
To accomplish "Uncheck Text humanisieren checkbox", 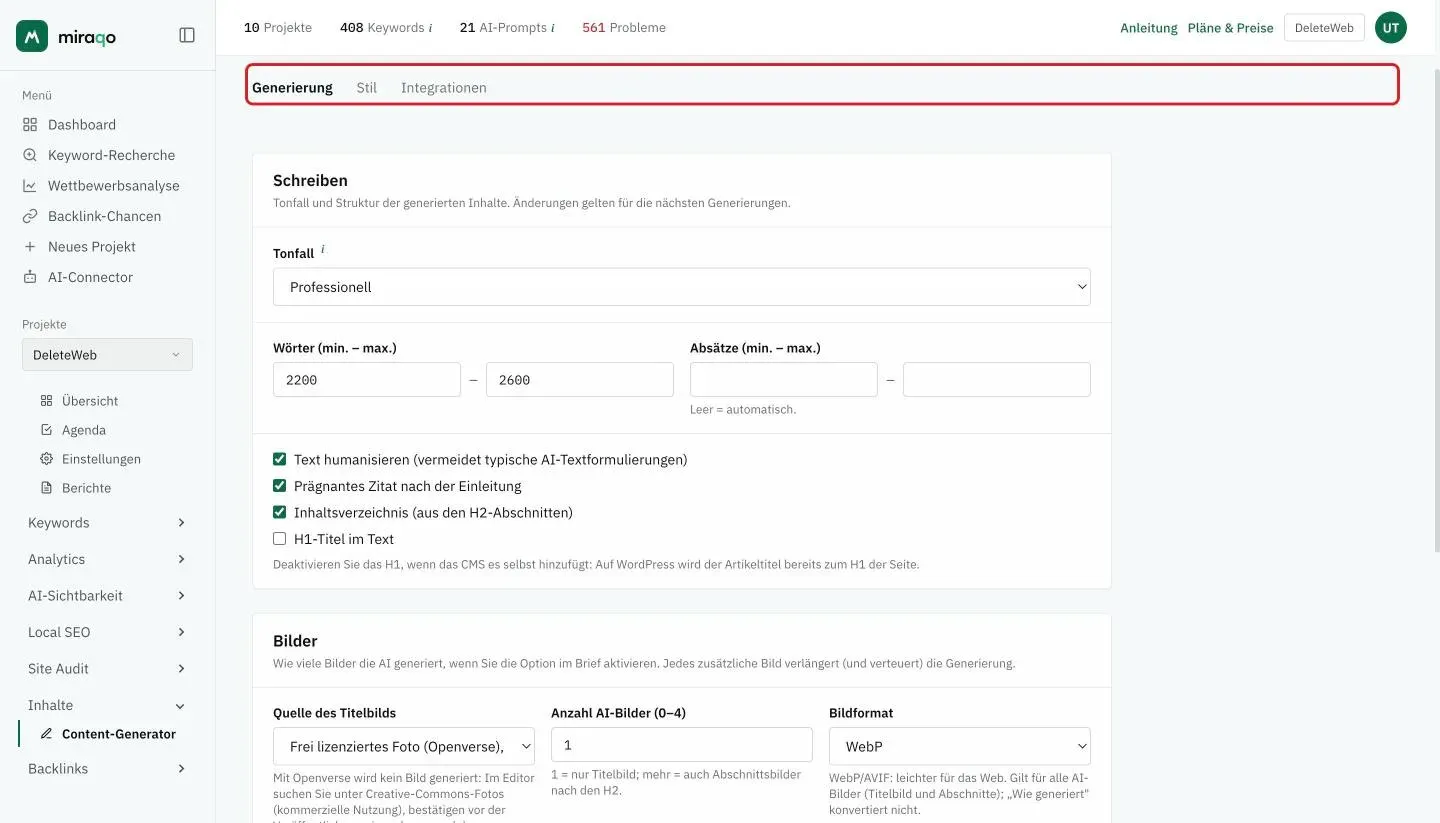I will [x=280, y=460].
